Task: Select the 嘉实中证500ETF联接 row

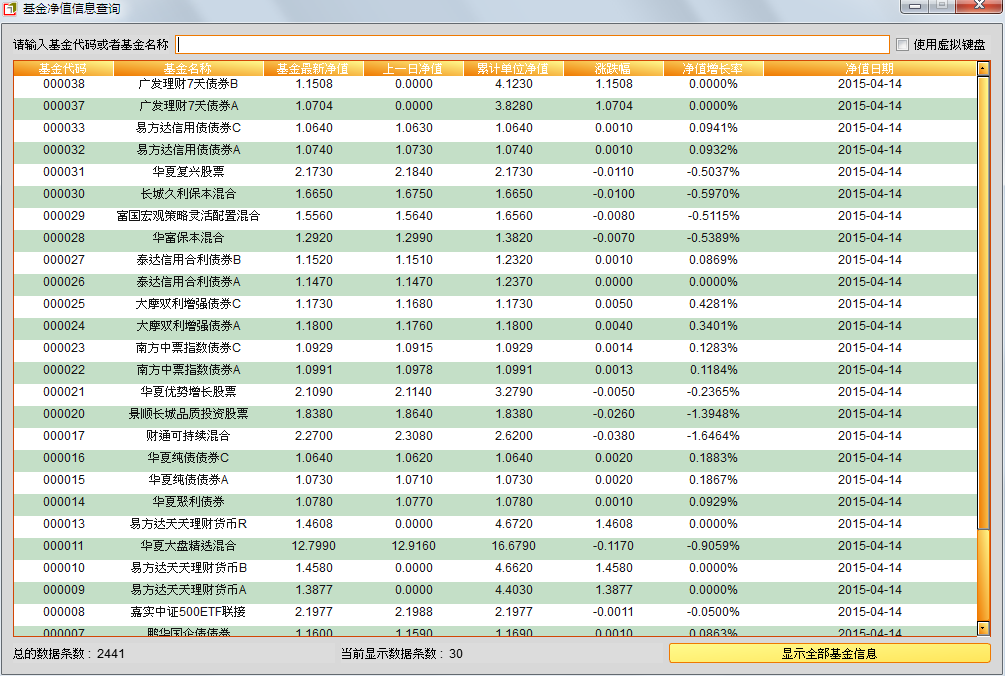Action: tap(188, 612)
